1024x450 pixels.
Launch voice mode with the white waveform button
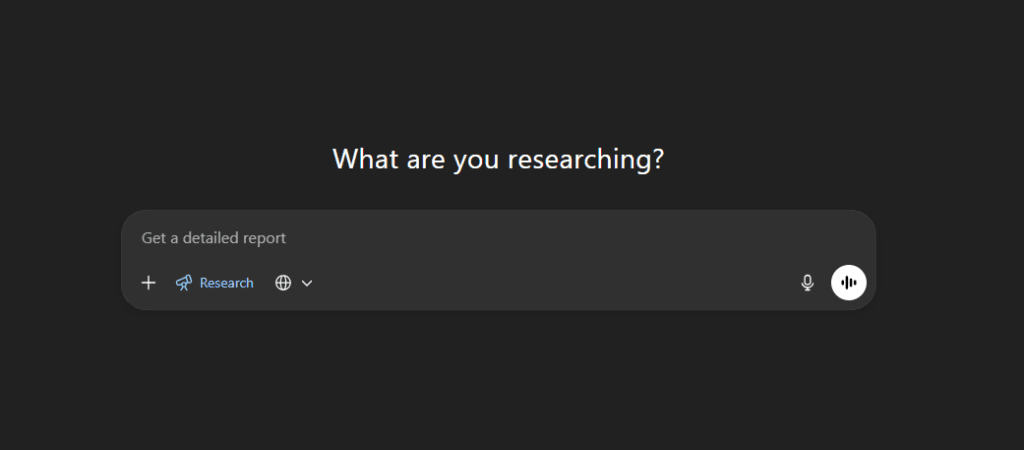pos(849,283)
